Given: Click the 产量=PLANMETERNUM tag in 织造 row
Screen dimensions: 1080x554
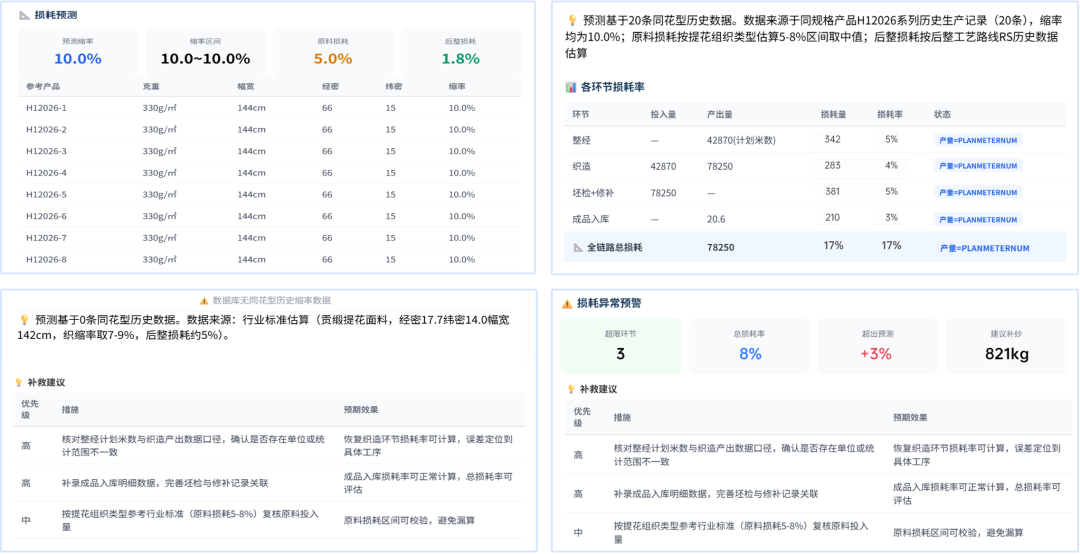Looking at the screenshot, I should (978, 166).
